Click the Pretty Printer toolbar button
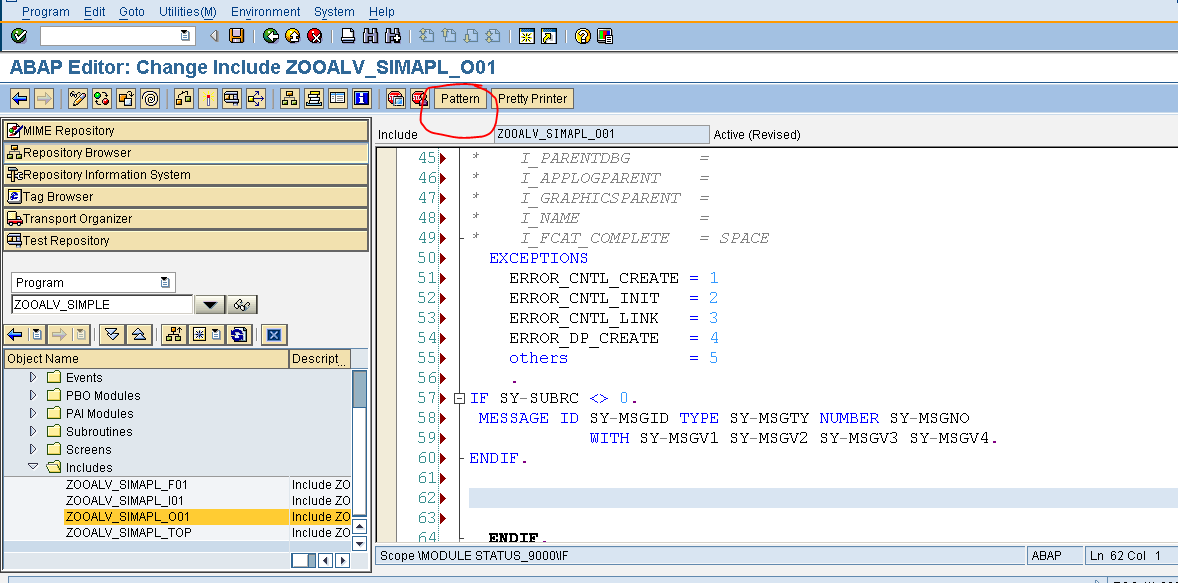The width and height of the screenshot is (1178, 583). click(x=531, y=98)
